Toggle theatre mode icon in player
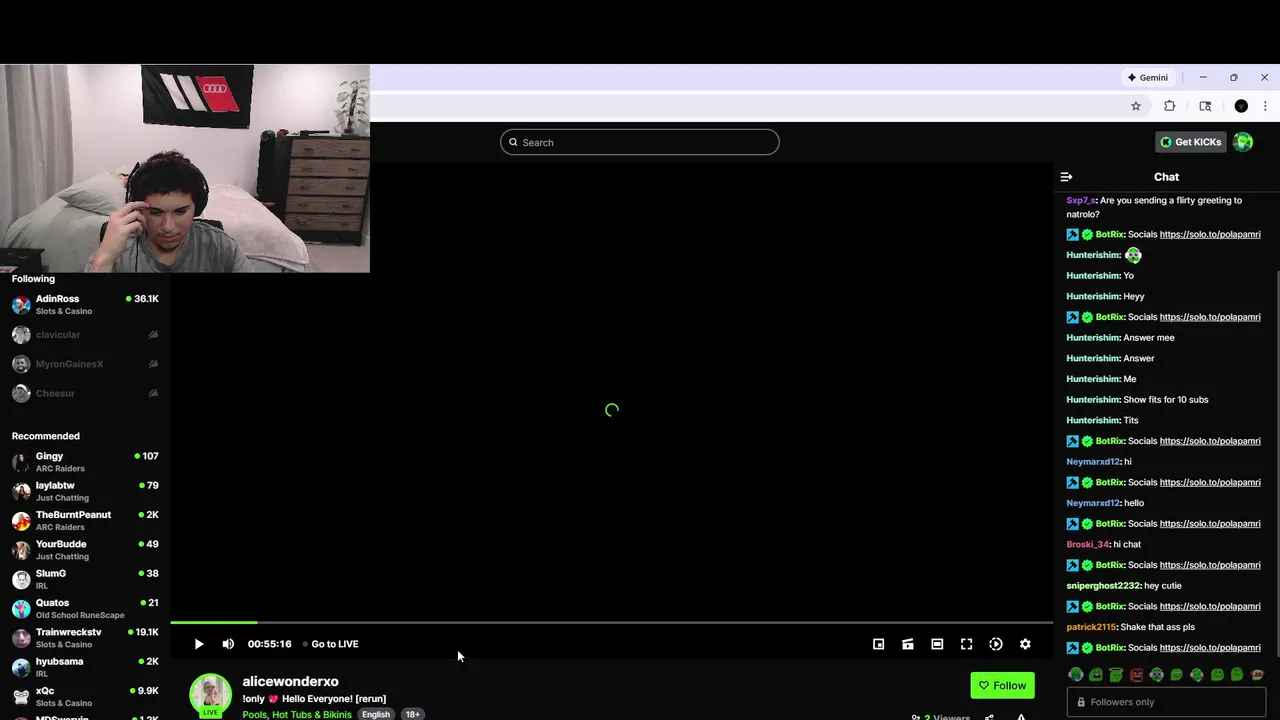Screen dimensions: 1280x720 (x=937, y=644)
